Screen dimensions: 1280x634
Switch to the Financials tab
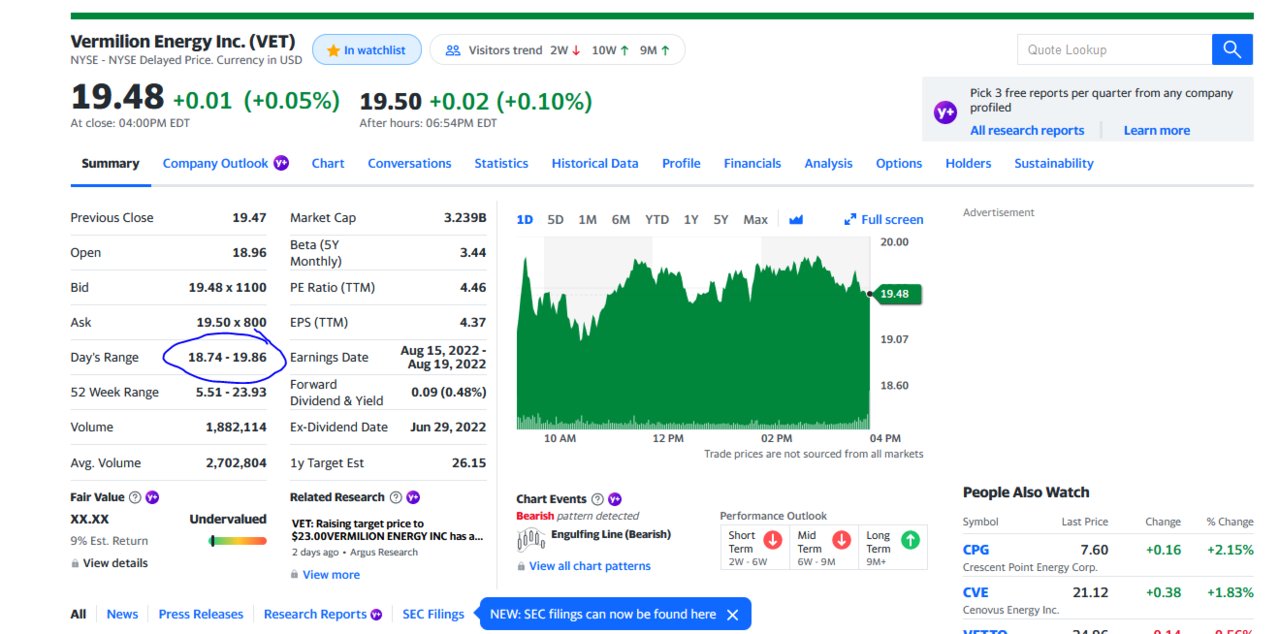click(x=752, y=163)
